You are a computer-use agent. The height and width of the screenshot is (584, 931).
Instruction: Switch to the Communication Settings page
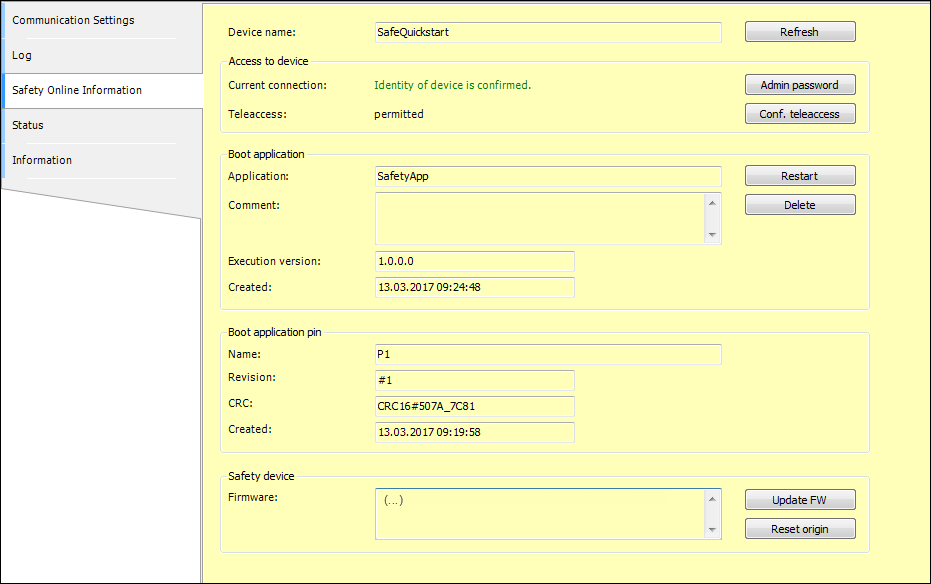[x=73, y=19]
